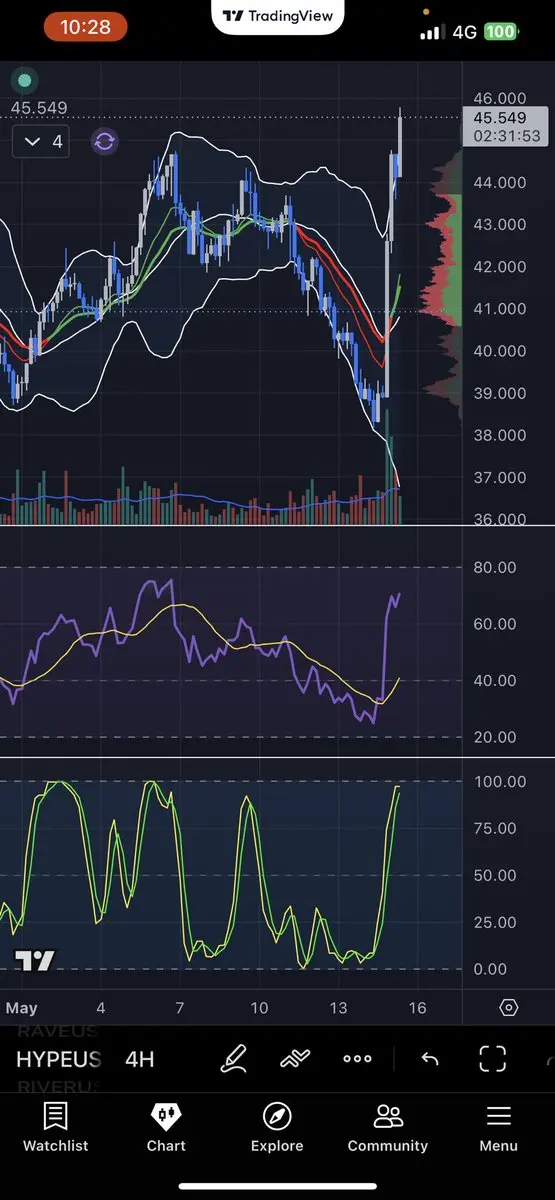Tap the RSI 80.00 axis level

tap(495, 567)
